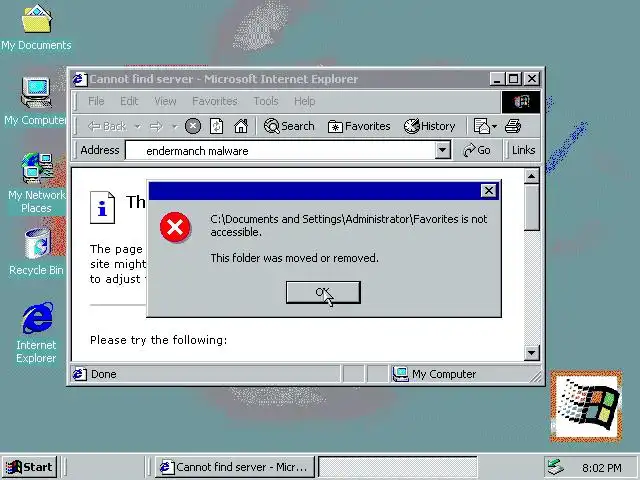Click the 'This folder was moved or removed.' message
The width and height of the screenshot is (640, 480).
(295, 258)
